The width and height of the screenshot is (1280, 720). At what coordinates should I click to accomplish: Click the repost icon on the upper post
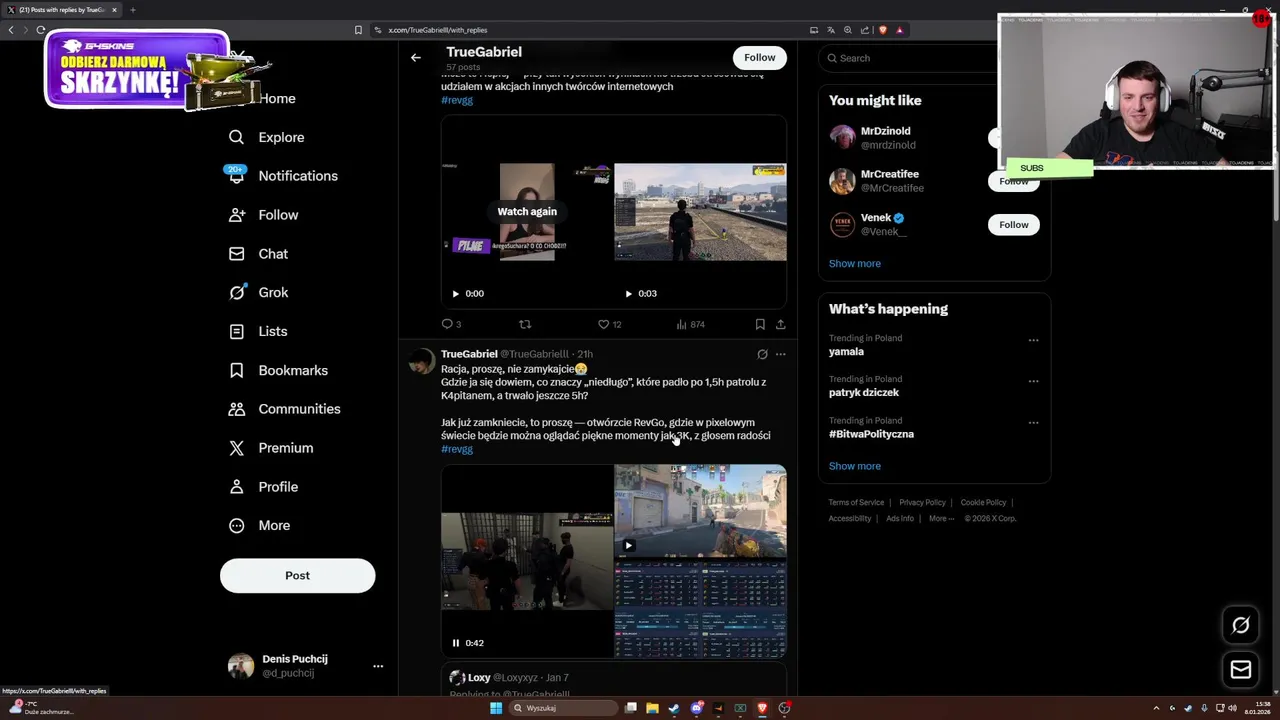tap(525, 324)
